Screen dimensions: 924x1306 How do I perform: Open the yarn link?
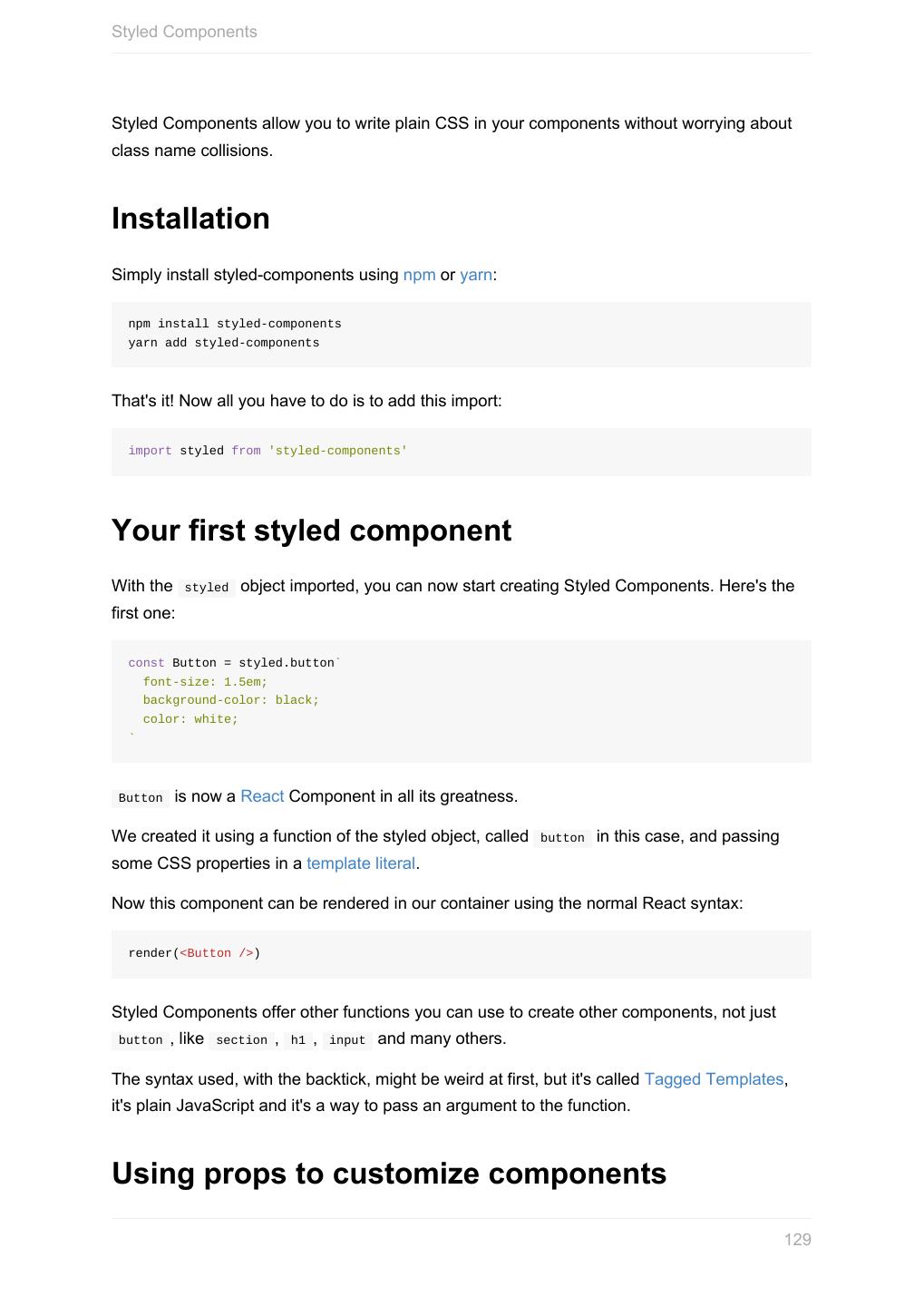(x=476, y=275)
